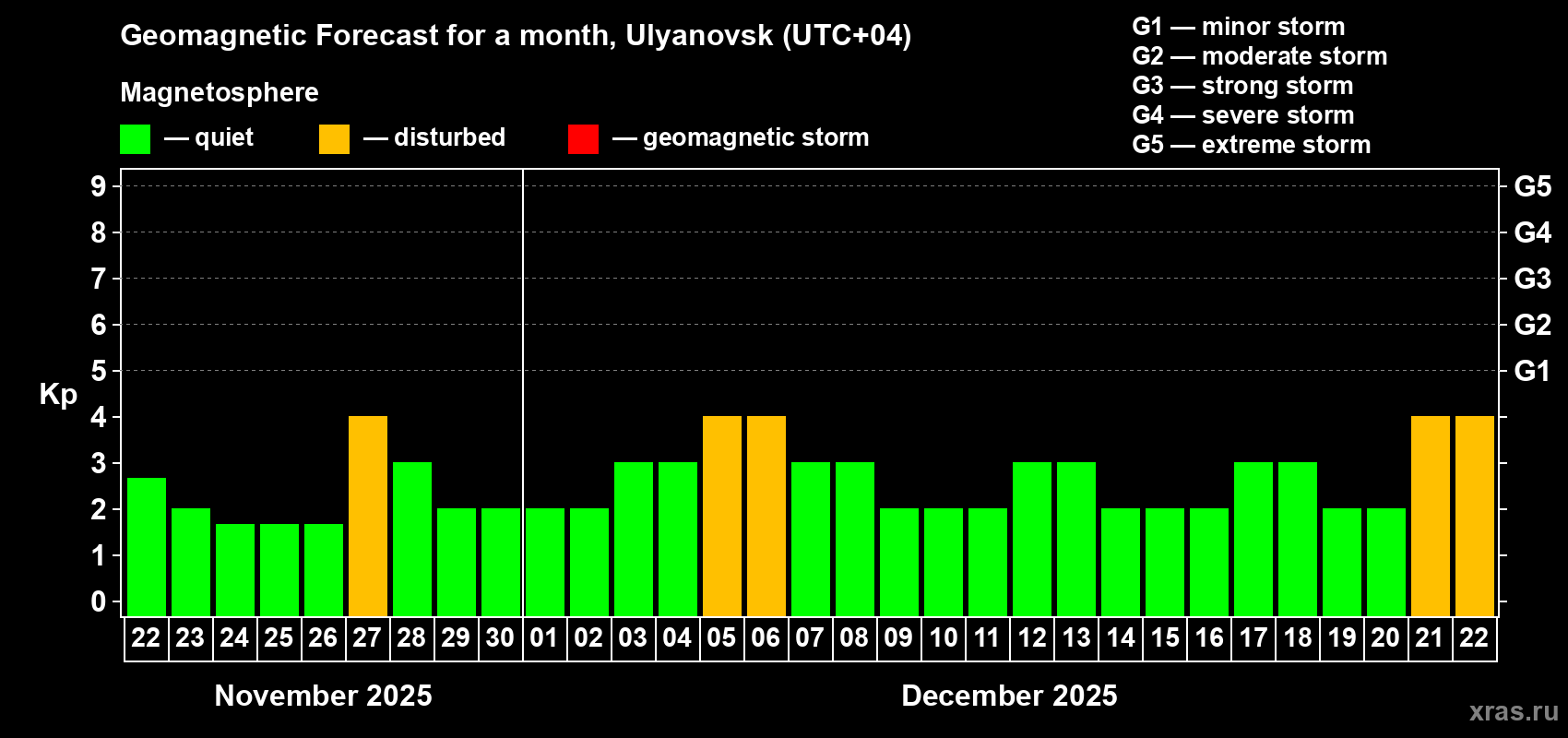The height and width of the screenshot is (738, 1568).
Task: Click the December 2025 month label
Action: click(x=1009, y=696)
